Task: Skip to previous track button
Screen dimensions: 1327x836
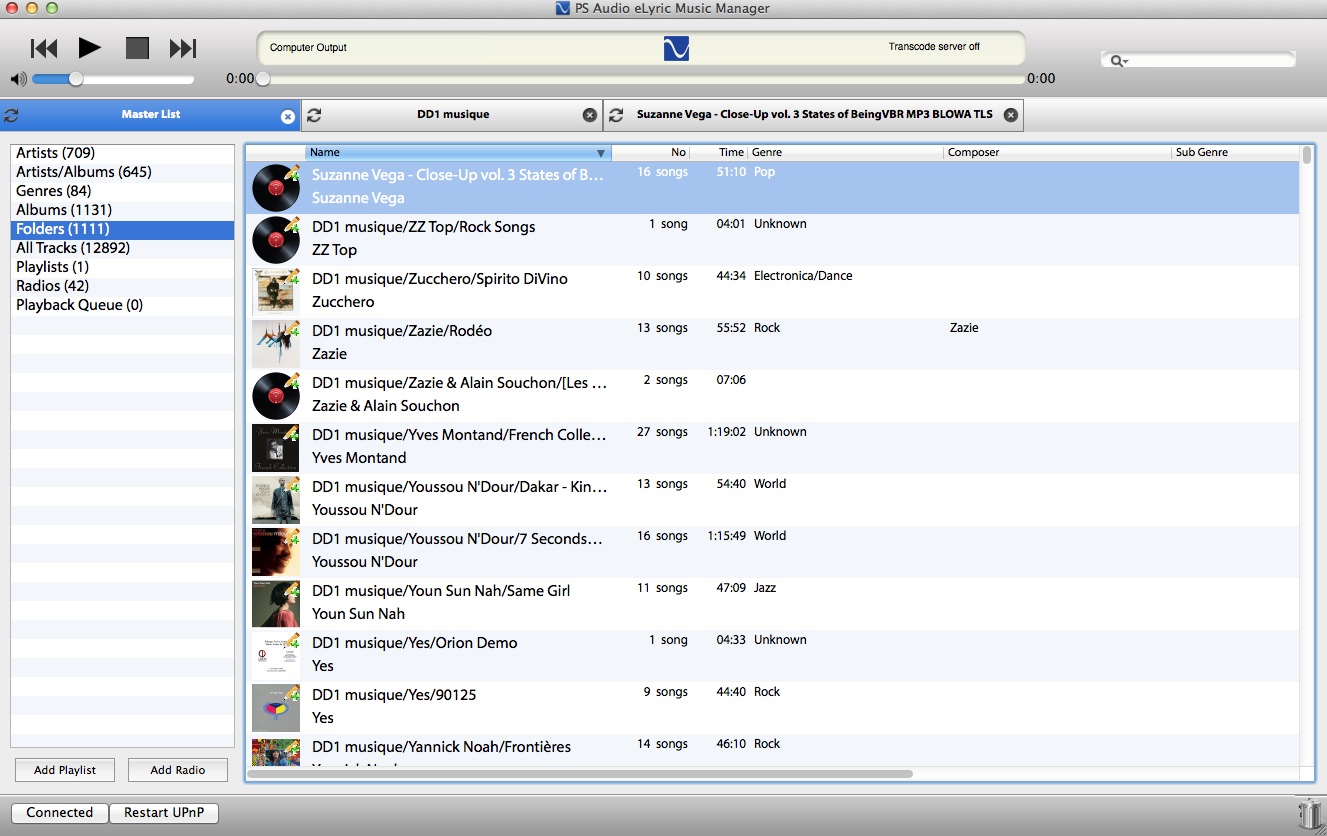Action: (x=44, y=48)
